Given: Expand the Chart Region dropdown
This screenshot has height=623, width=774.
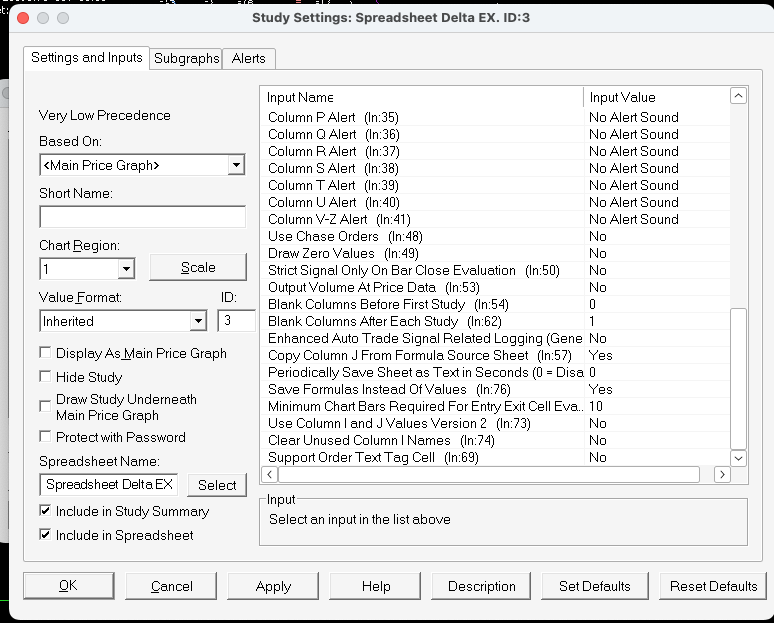Looking at the screenshot, I should pyautogui.click(x=126, y=268).
